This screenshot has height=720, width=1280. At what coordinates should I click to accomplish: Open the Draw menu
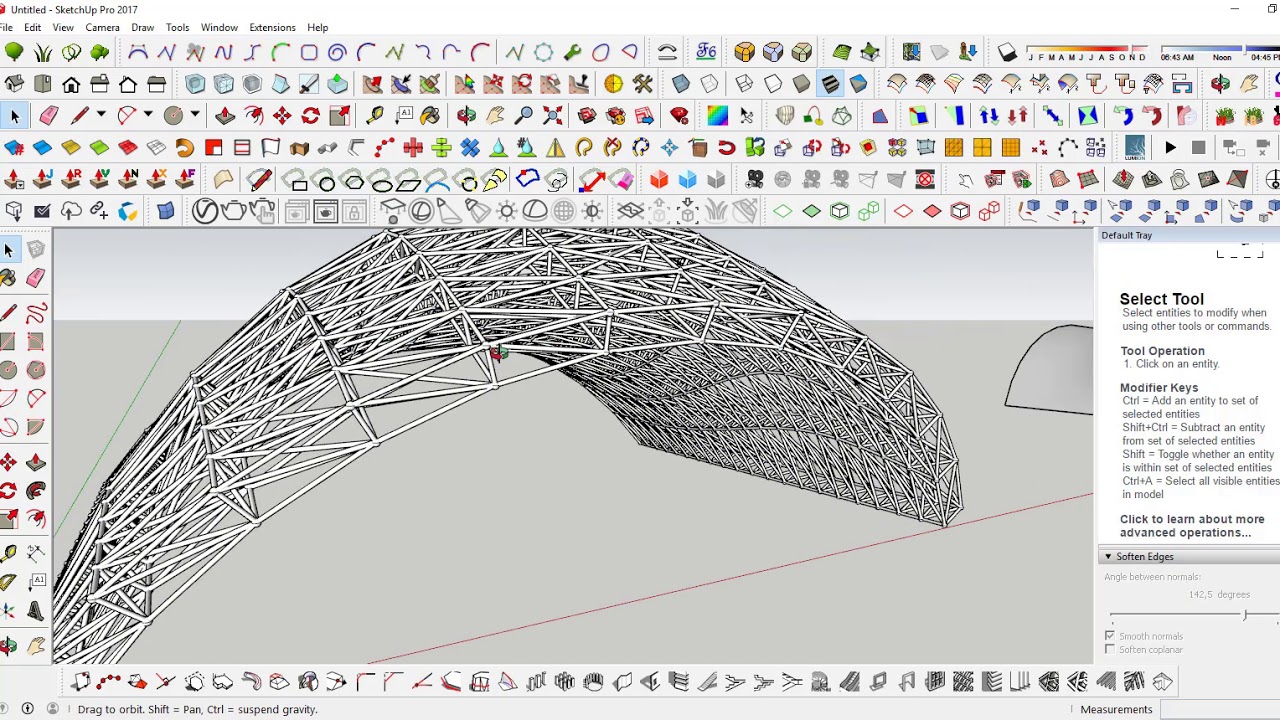142,28
